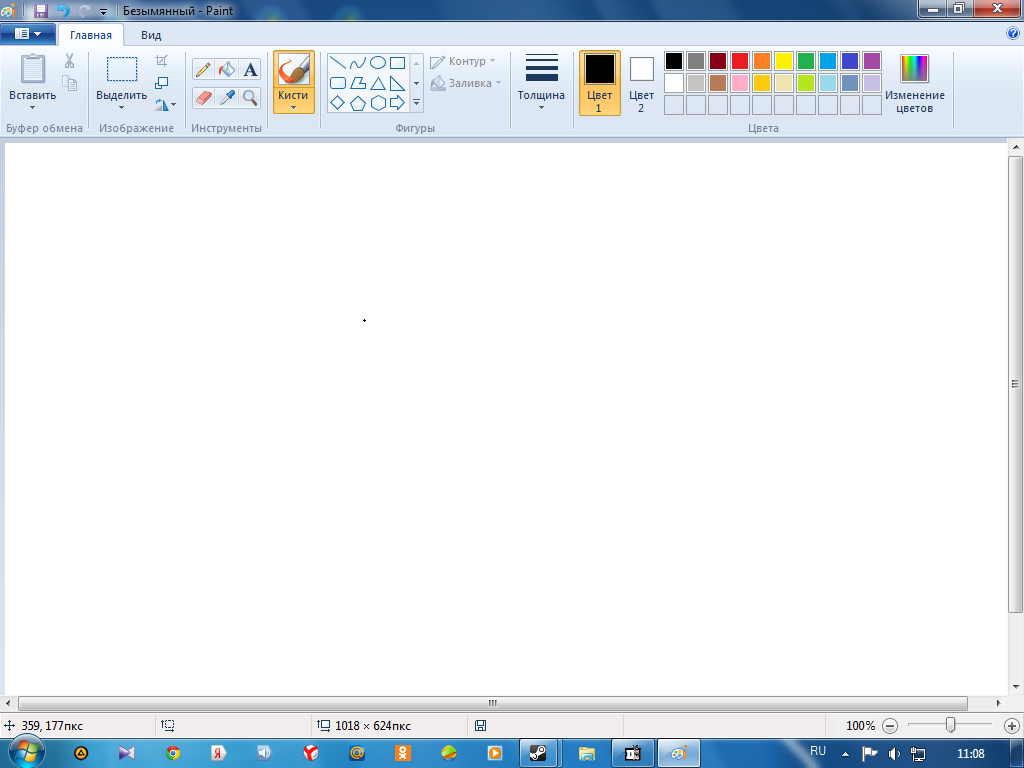Viewport: 1024px width, 768px height.
Task: Open the Paint application menu button
Action: [x=27, y=34]
